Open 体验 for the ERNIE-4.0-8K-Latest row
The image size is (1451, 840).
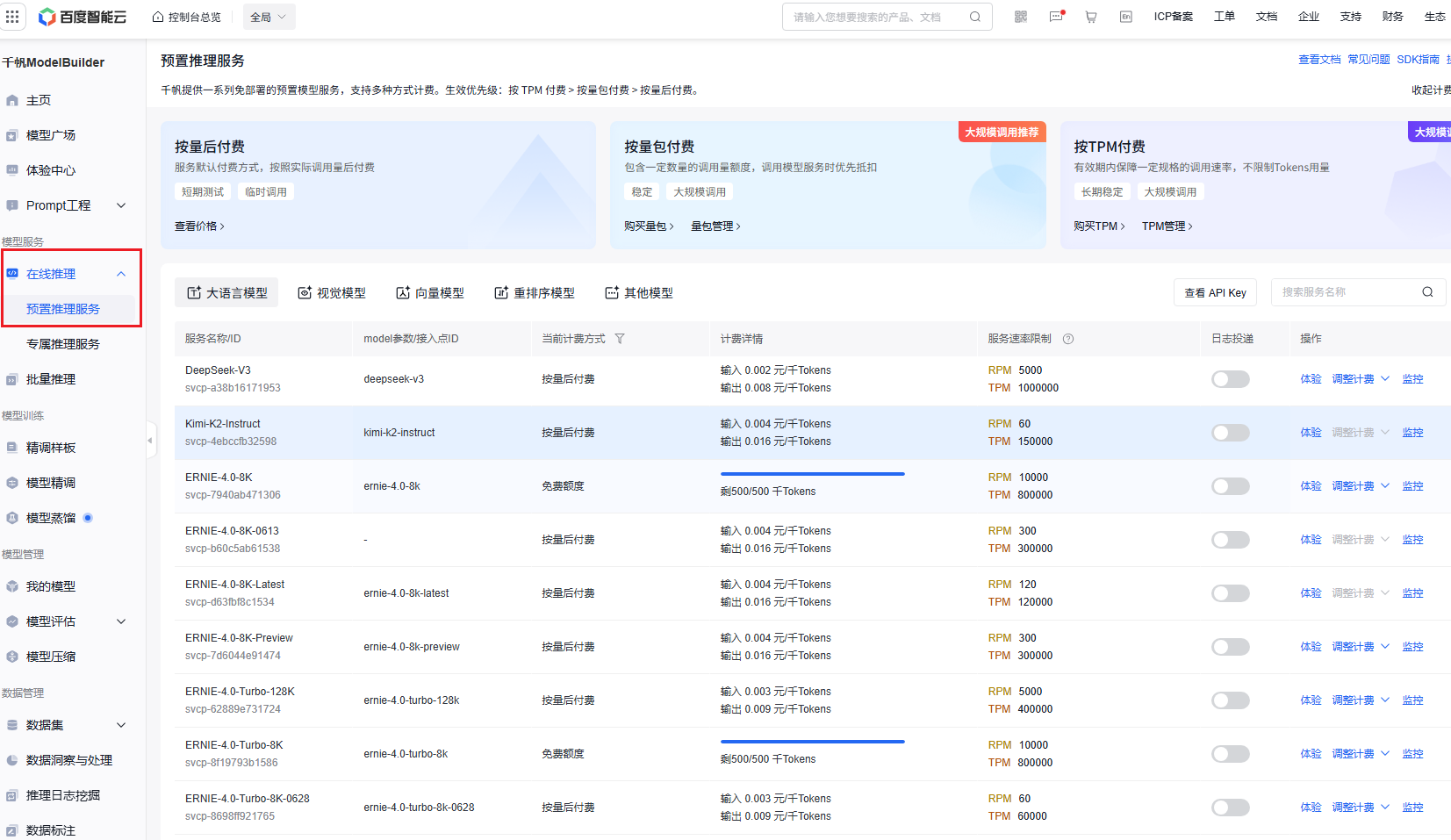[x=1311, y=593]
